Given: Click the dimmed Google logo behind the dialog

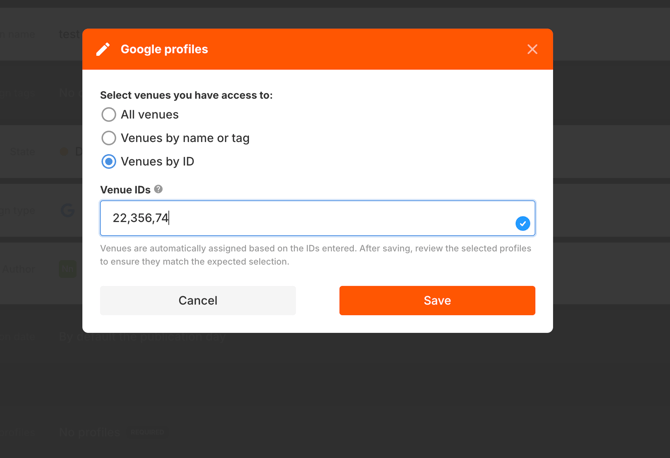Looking at the screenshot, I should (68, 210).
